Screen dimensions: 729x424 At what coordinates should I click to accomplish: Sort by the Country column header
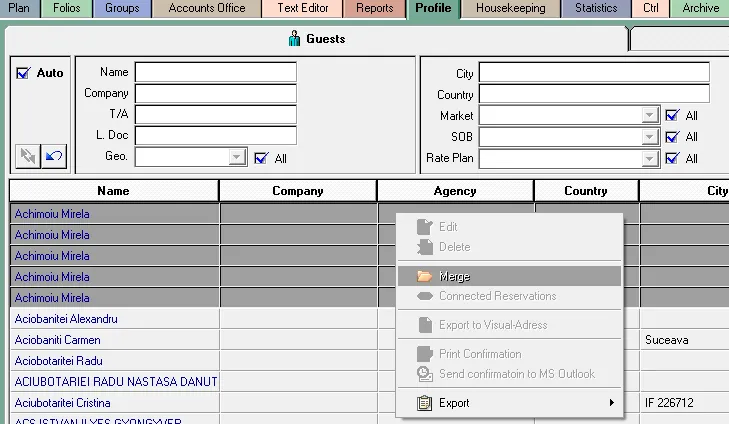(586, 191)
